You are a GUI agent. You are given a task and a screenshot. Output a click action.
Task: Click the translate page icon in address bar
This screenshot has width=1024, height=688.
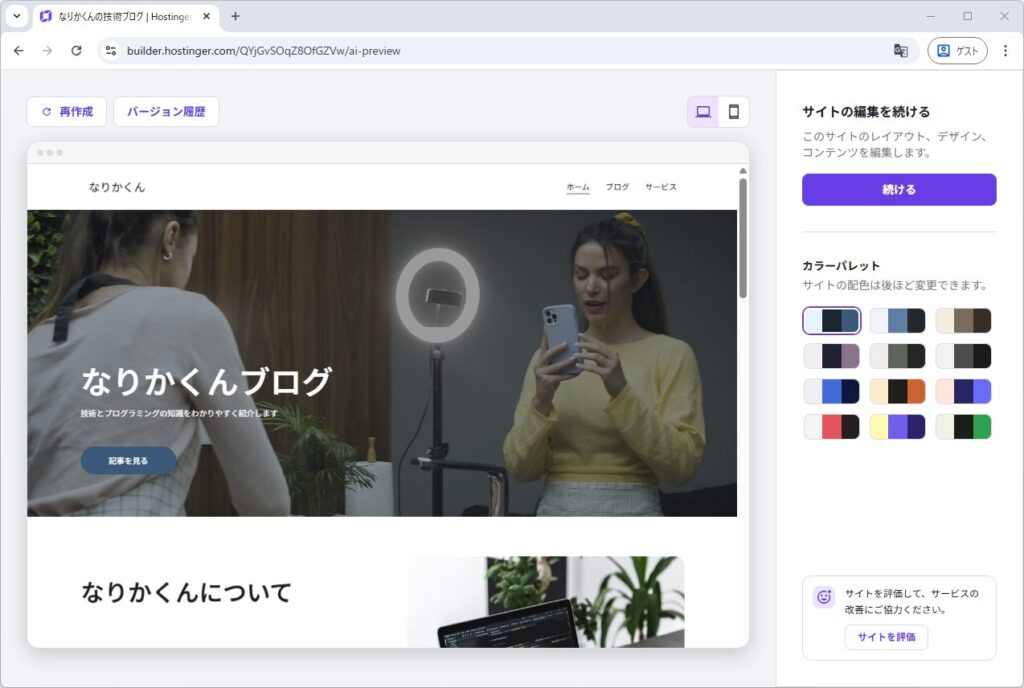pyautogui.click(x=900, y=51)
